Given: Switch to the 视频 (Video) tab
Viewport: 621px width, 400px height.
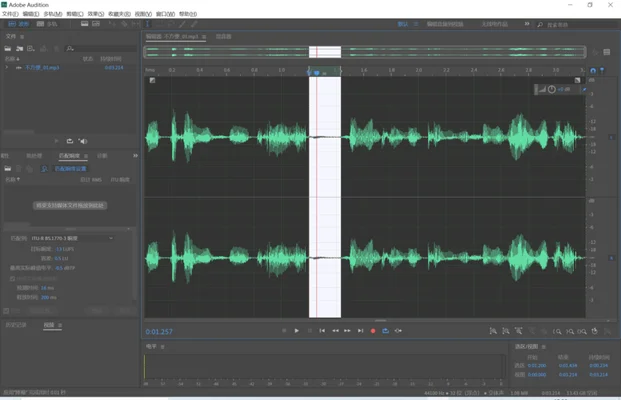Looking at the screenshot, I should pyautogui.click(x=49, y=325).
